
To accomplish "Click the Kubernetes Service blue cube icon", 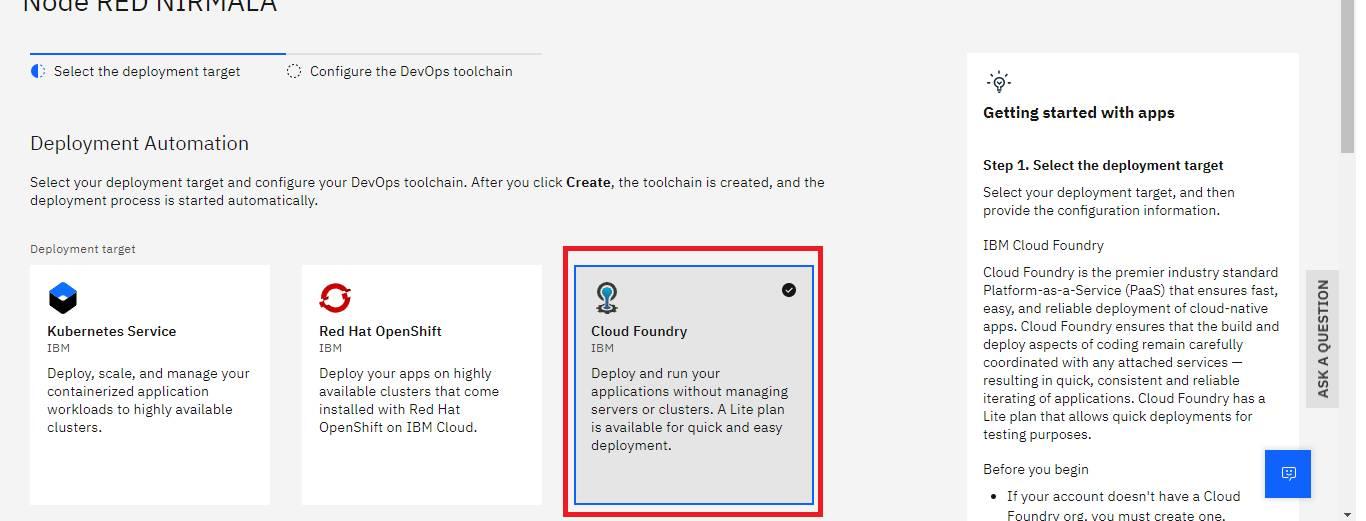I will click(x=62, y=297).
